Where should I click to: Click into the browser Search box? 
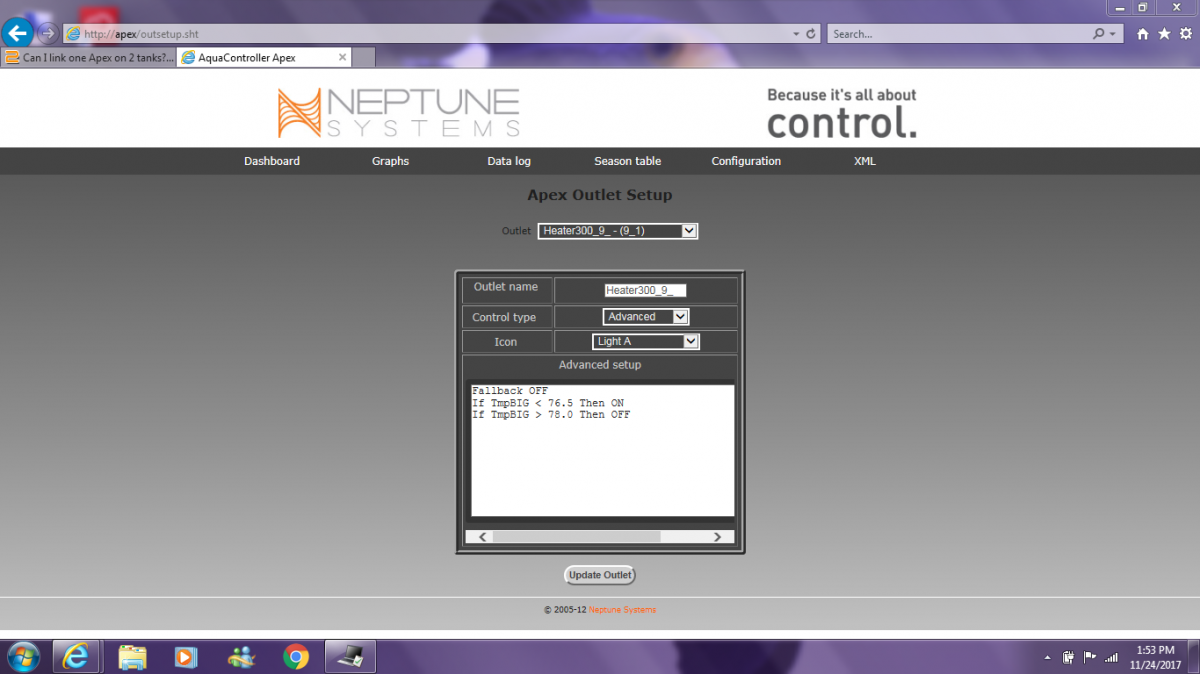[958, 34]
